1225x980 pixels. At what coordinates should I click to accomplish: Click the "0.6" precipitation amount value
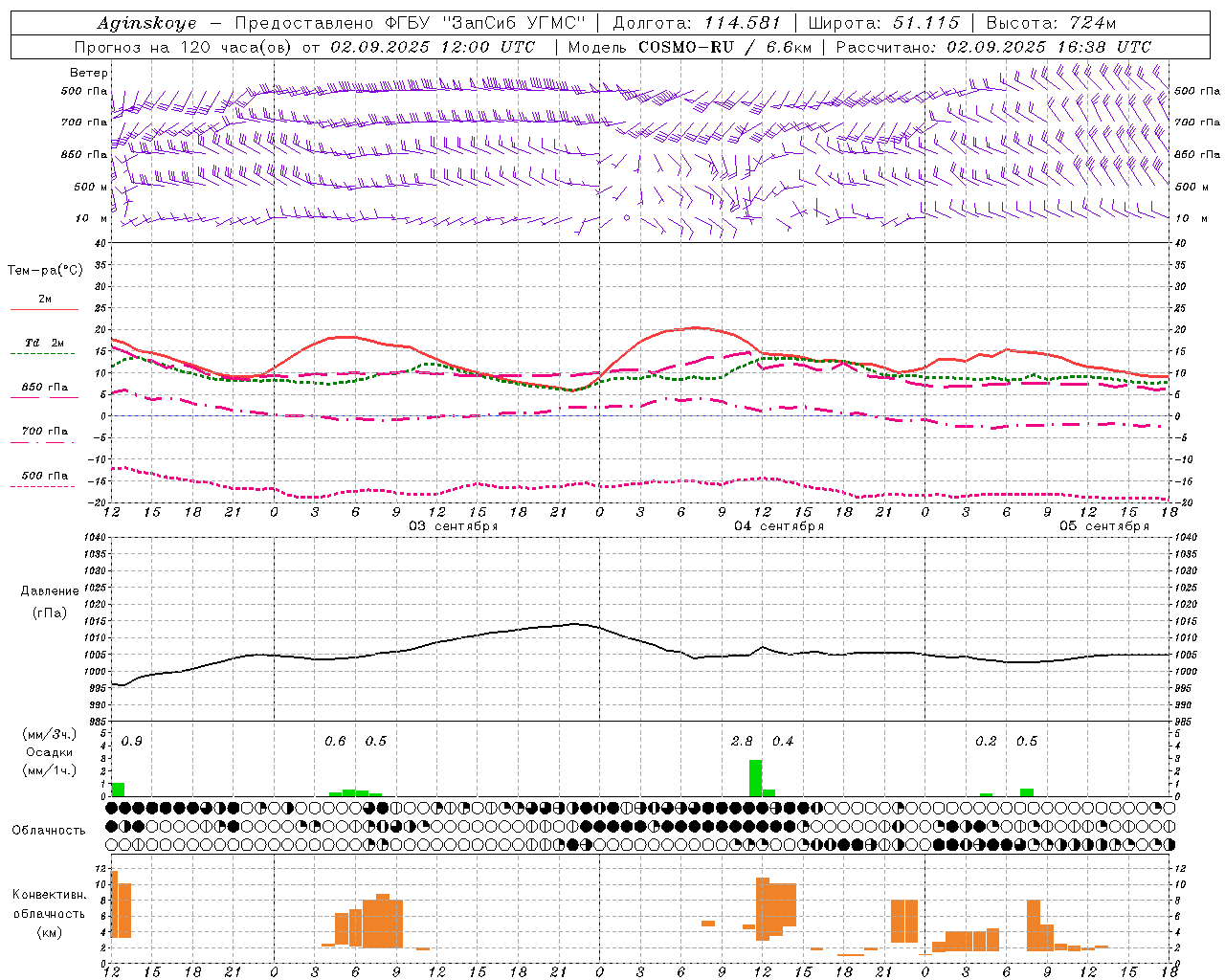tap(335, 742)
